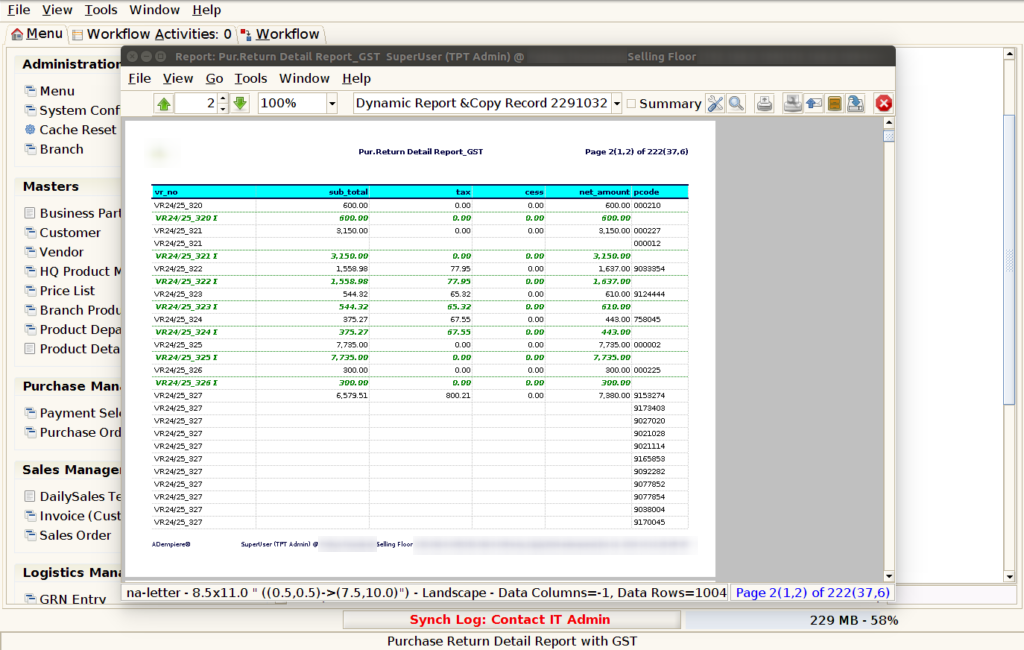
Task: Go to previous page with green up arrow
Action: (x=164, y=103)
